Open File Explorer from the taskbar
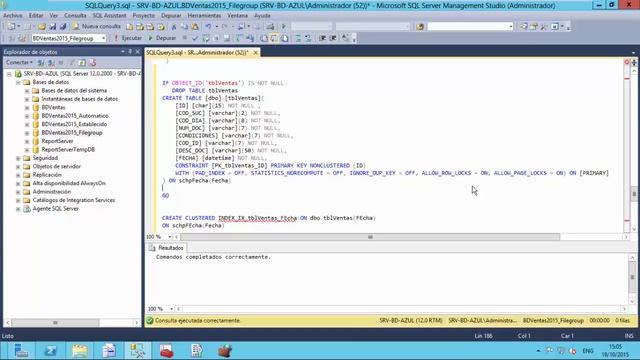This screenshot has width=640, height=360. (x=80, y=351)
